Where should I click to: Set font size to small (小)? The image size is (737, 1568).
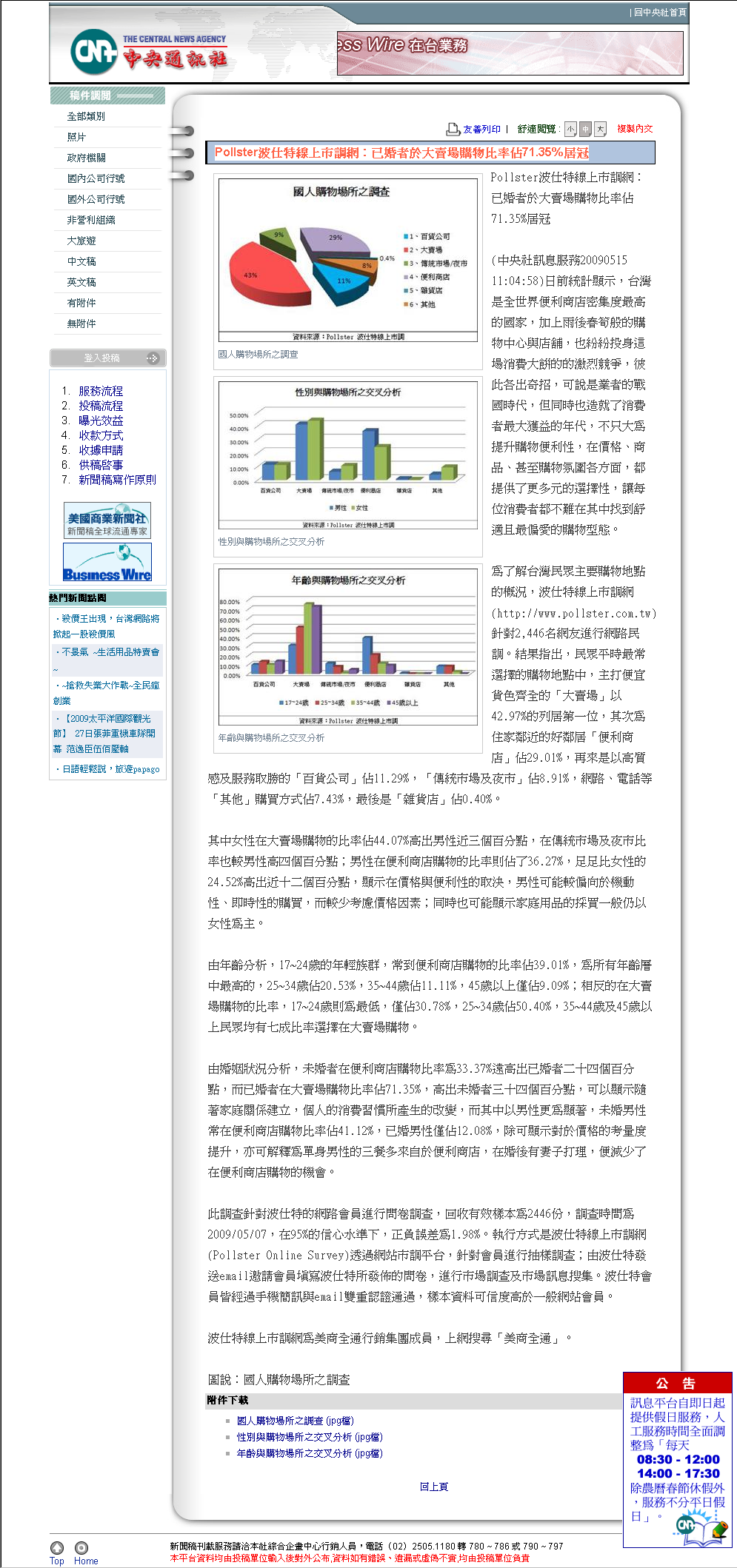[570, 129]
